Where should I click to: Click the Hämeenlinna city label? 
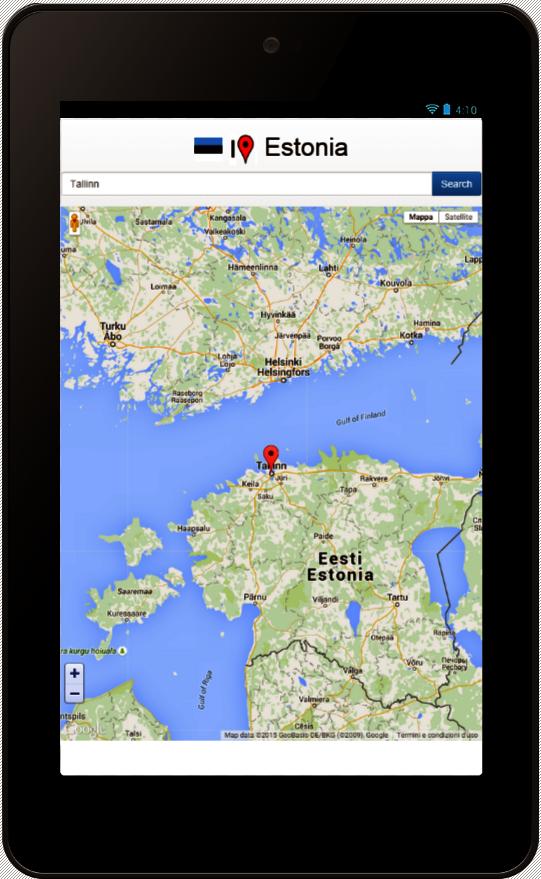(252, 267)
